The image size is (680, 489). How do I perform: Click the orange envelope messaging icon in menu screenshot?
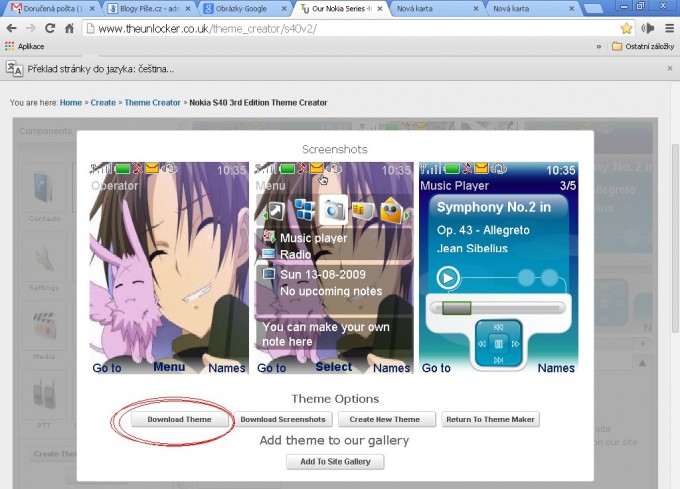tap(391, 211)
